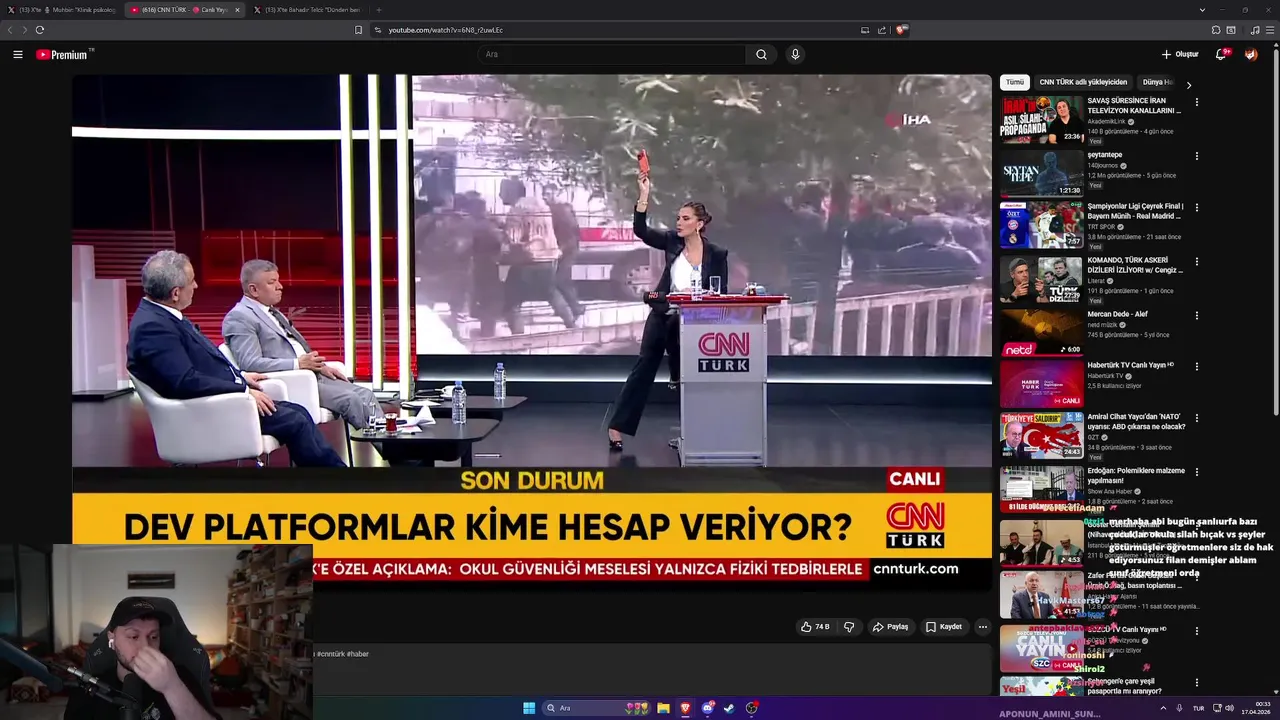The width and height of the screenshot is (1280, 720).
Task: Open Amiral Cihat Yaycı'dan 'NATO' uyarısı link
Action: tap(1136, 421)
